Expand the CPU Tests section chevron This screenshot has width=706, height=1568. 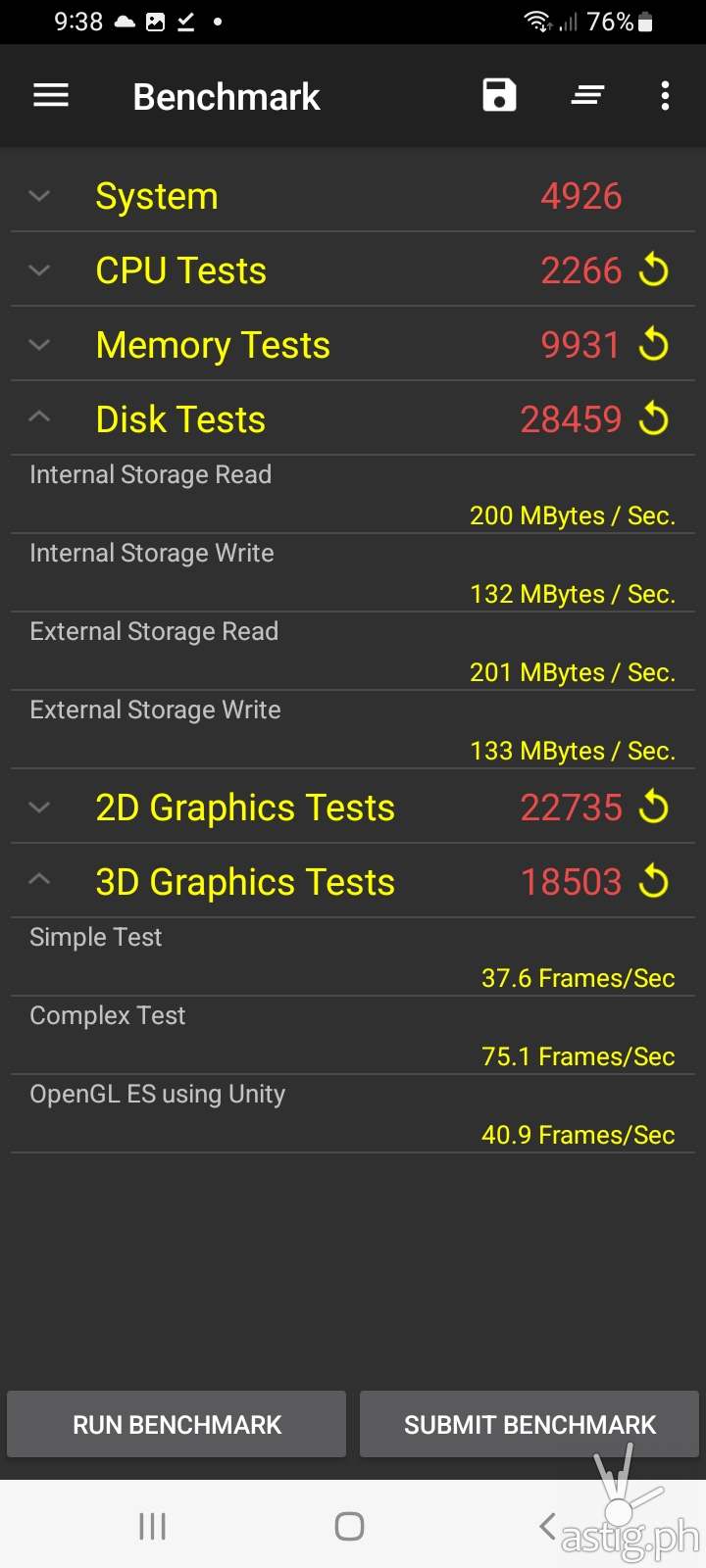(x=39, y=270)
